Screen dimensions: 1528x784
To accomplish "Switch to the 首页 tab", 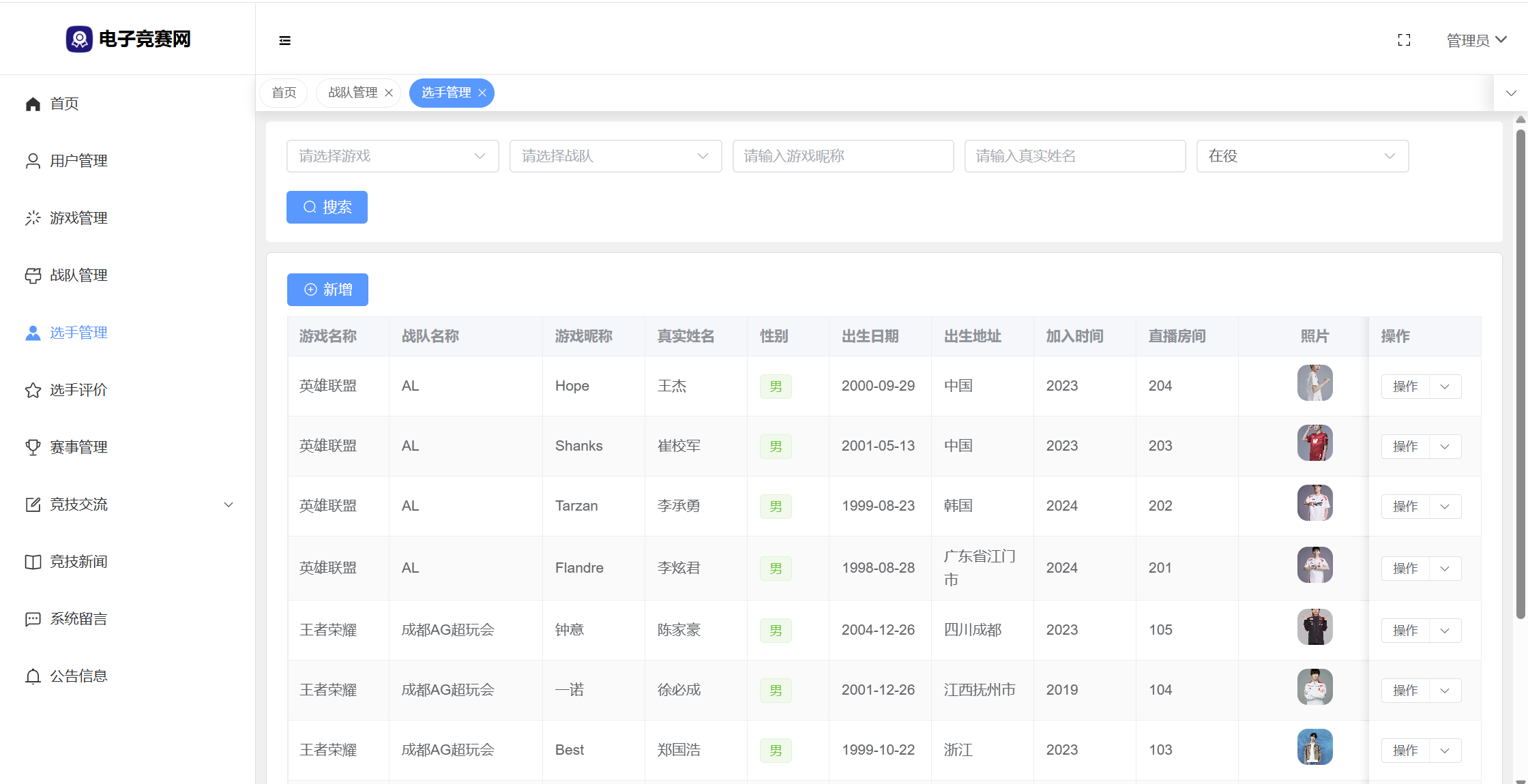I will 284,93.
